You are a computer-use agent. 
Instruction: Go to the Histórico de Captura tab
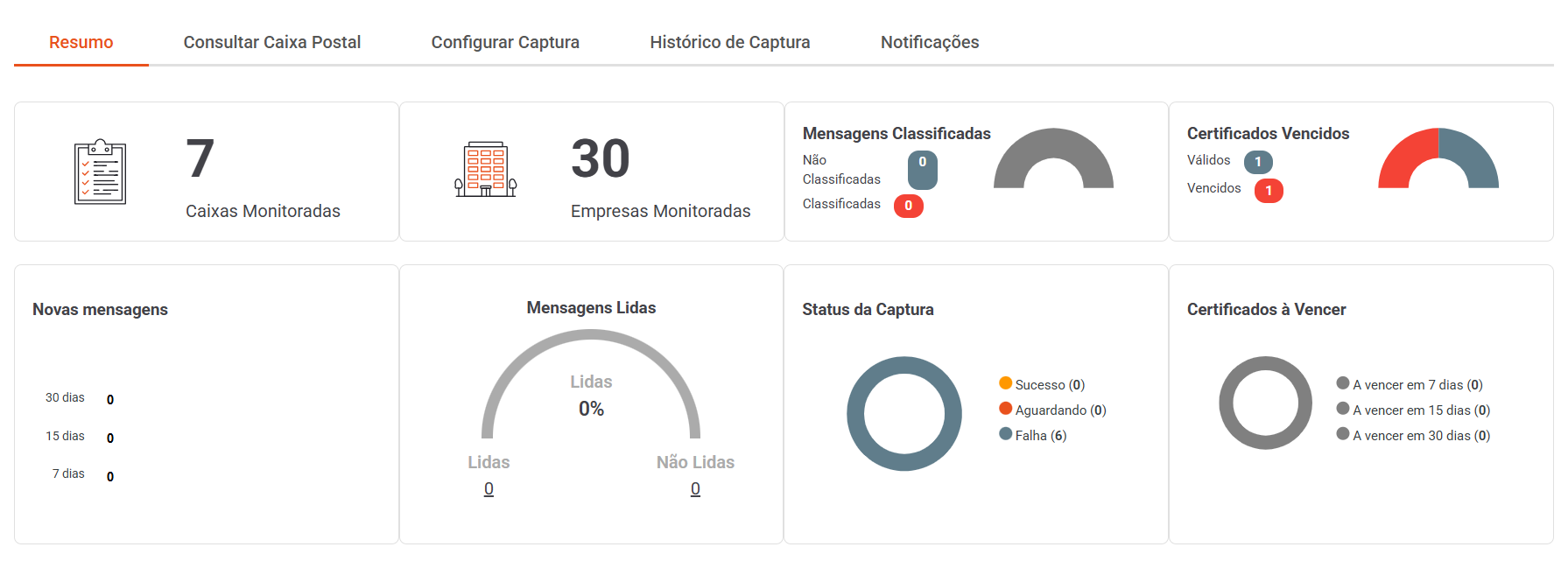point(730,42)
